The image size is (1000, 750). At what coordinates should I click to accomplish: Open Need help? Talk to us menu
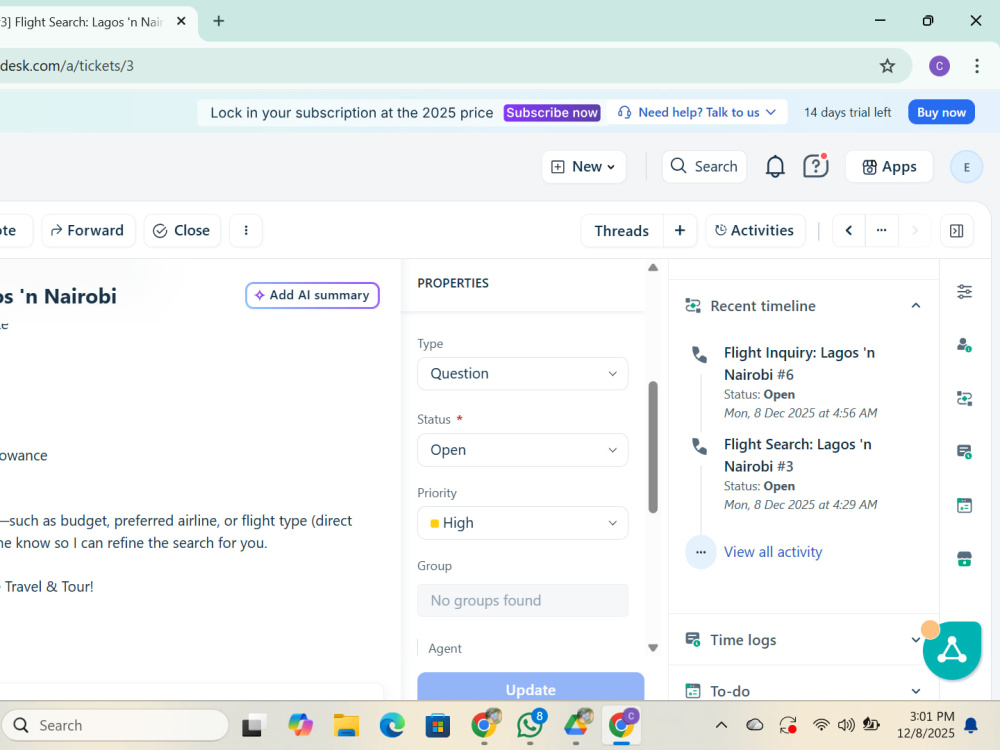[x=697, y=113]
